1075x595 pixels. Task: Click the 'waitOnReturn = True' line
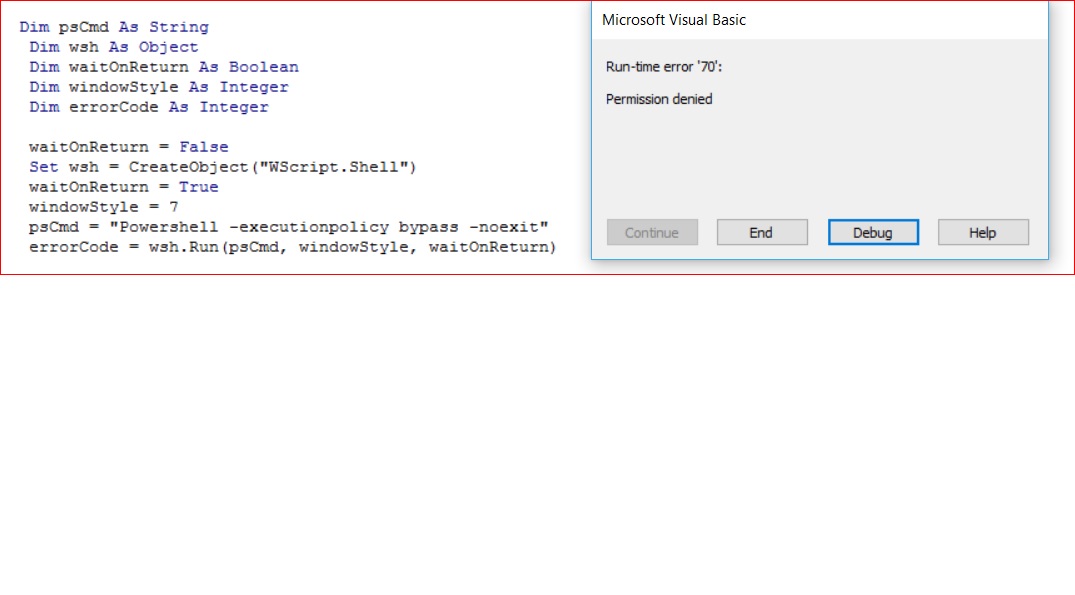[124, 187]
